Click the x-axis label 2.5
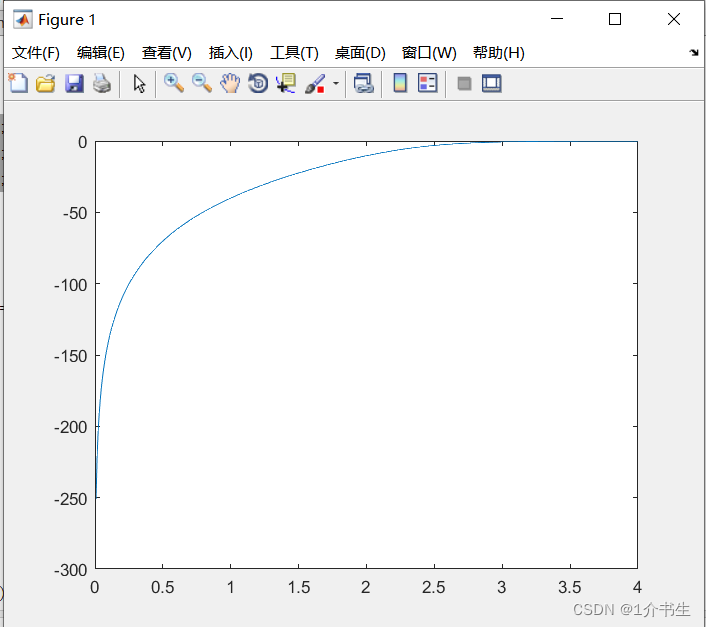The height and width of the screenshot is (627, 706). pos(434,587)
